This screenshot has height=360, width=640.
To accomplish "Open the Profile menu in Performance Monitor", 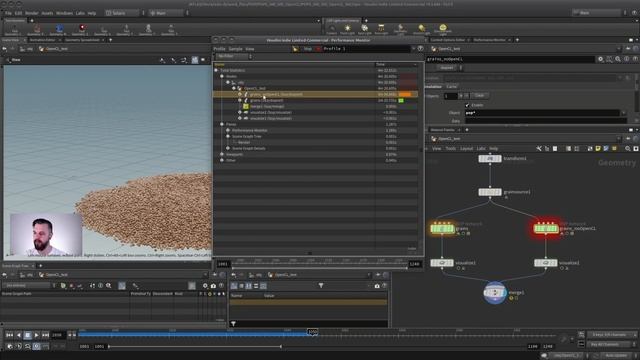I will click(x=219, y=49).
